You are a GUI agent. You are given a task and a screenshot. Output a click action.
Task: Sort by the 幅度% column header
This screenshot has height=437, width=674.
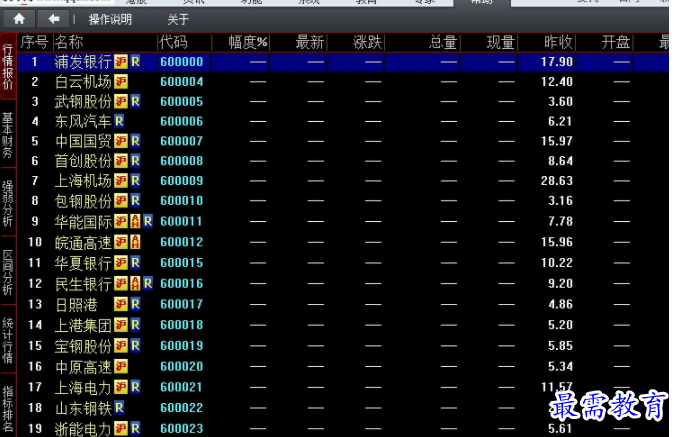tap(248, 43)
